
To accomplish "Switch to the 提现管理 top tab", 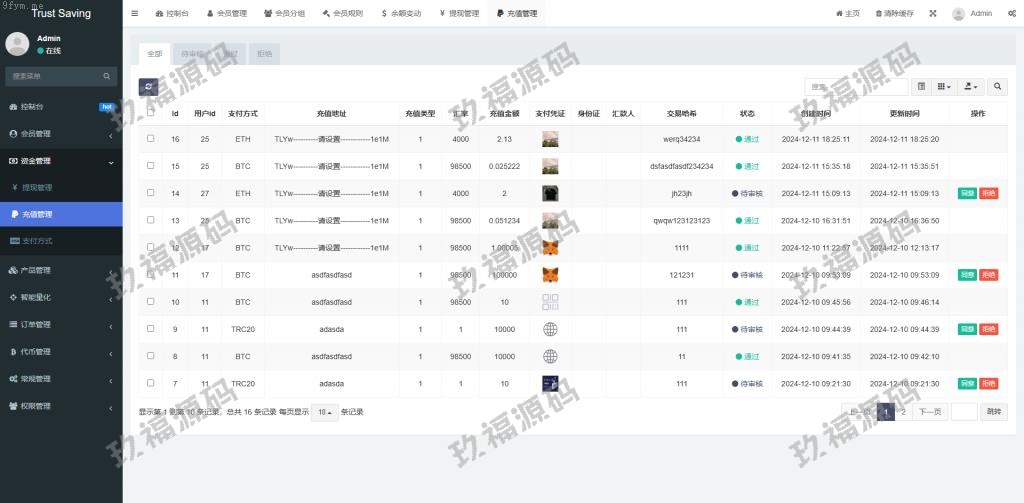I will coord(459,14).
